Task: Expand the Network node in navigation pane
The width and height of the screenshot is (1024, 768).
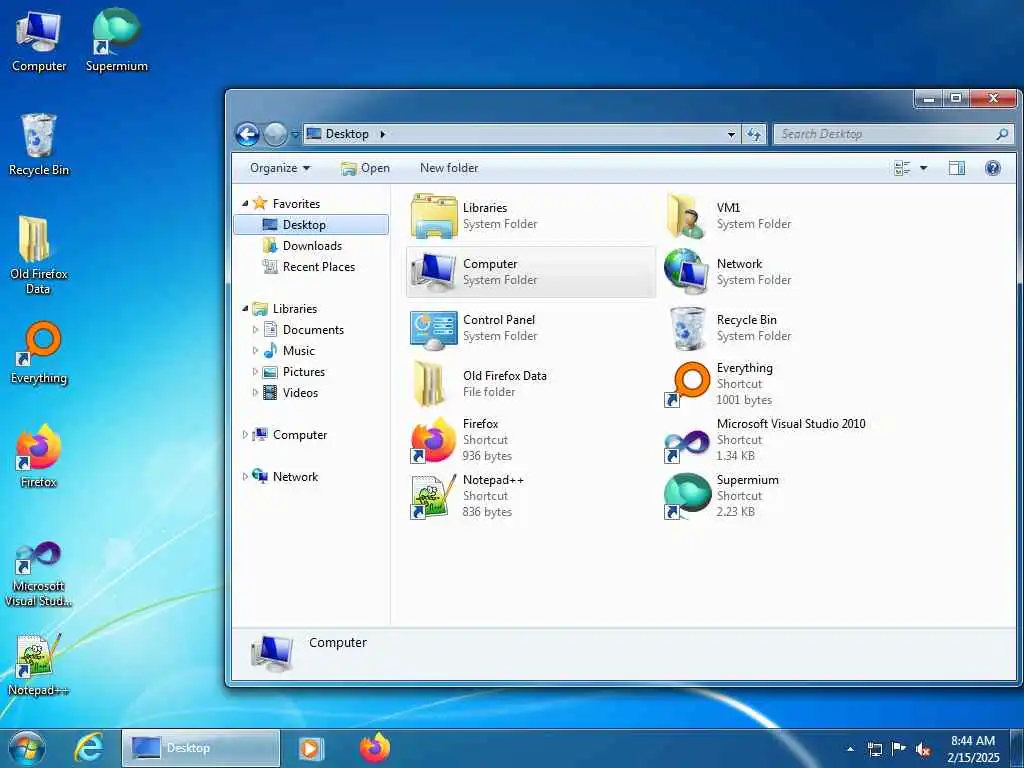Action: coord(245,477)
